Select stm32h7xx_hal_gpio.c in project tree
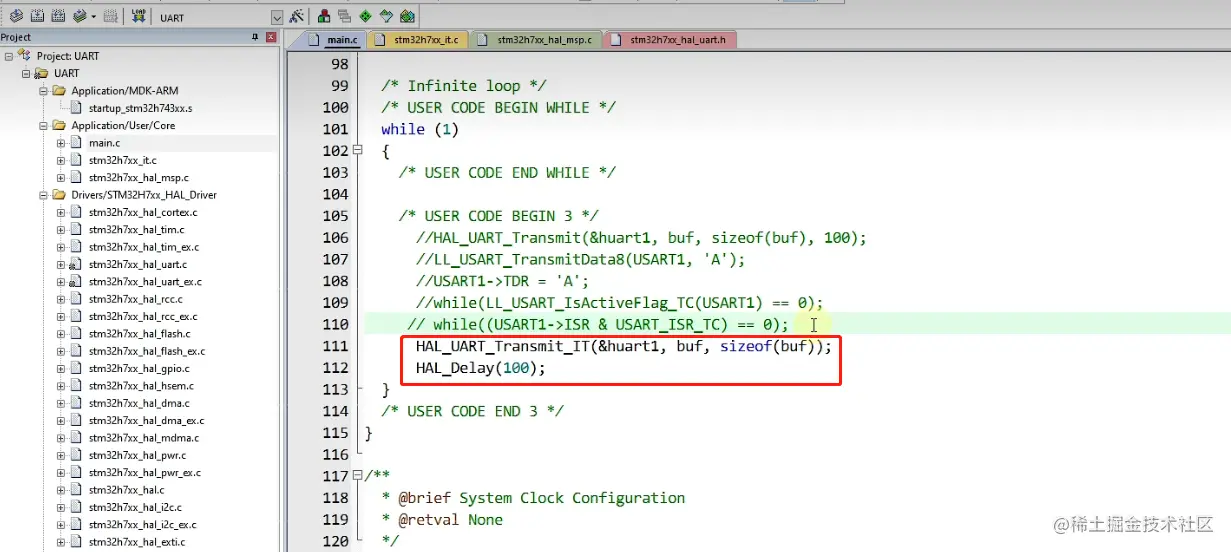 pyautogui.click(x=138, y=369)
